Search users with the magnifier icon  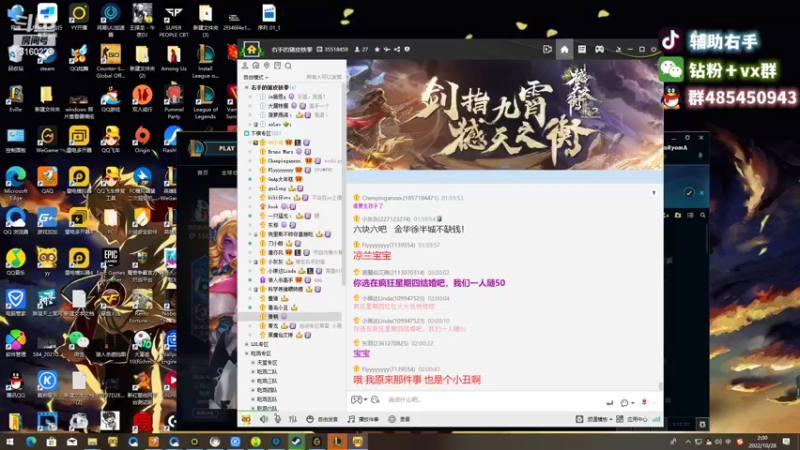288,66
